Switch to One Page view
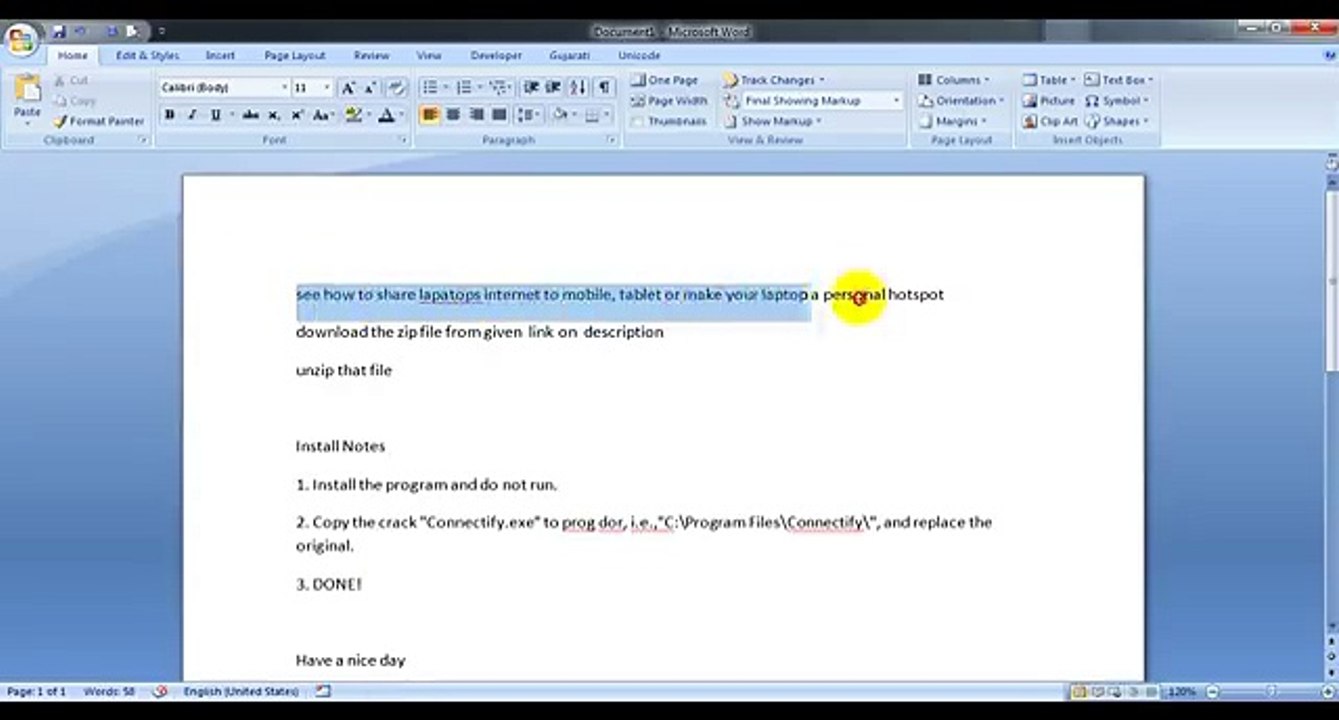 pyautogui.click(x=665, y=80)
